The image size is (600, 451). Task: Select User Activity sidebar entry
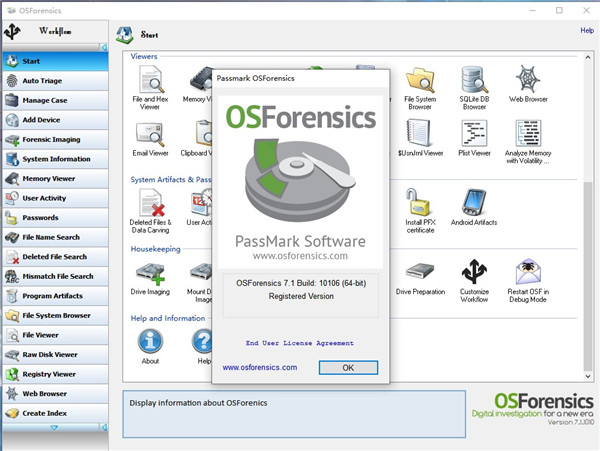pyautogui.click(x=55, y=198)
